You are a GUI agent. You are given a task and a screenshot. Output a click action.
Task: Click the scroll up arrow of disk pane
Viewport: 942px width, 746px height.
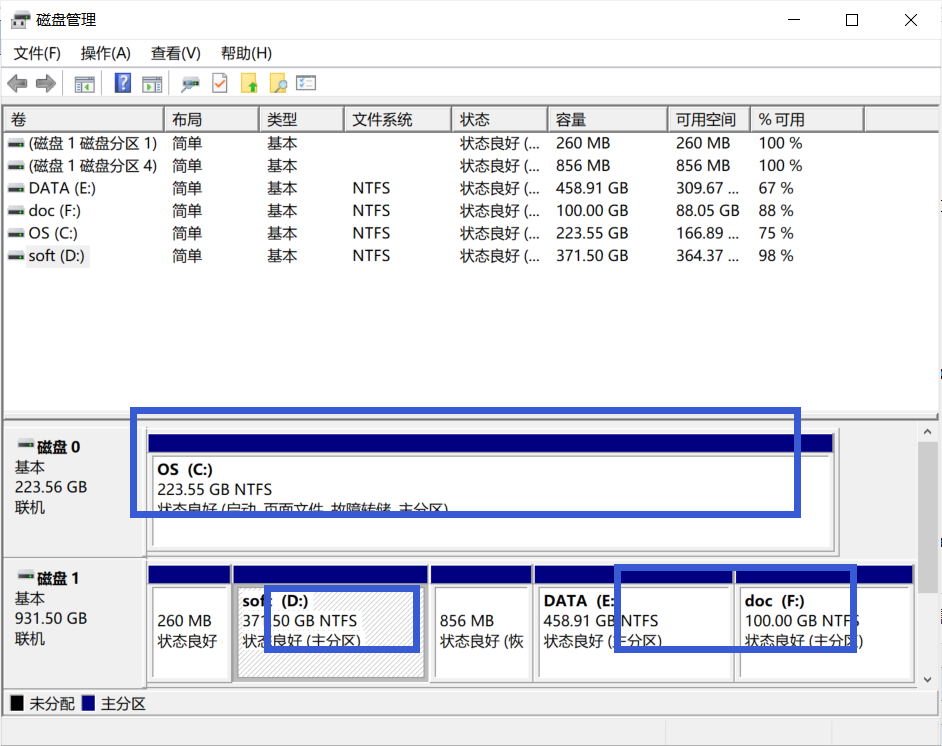point(928,432)
